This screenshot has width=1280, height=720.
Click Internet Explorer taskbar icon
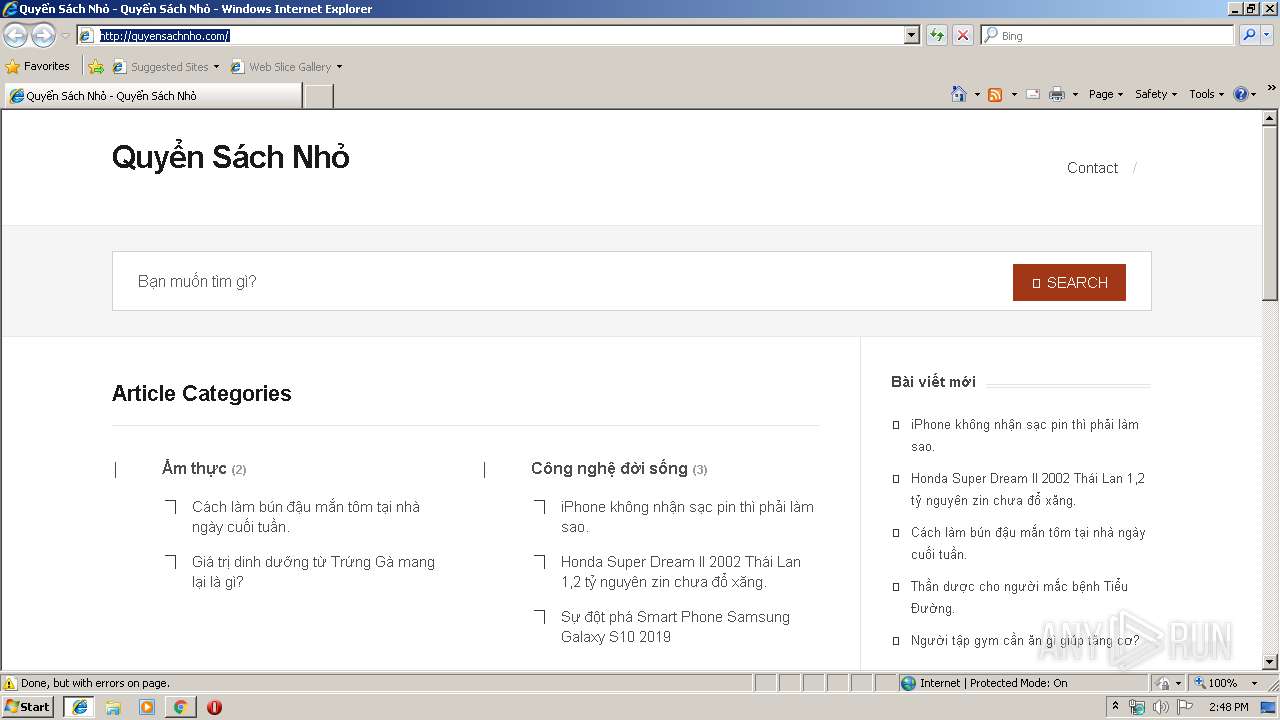(79, 706)
